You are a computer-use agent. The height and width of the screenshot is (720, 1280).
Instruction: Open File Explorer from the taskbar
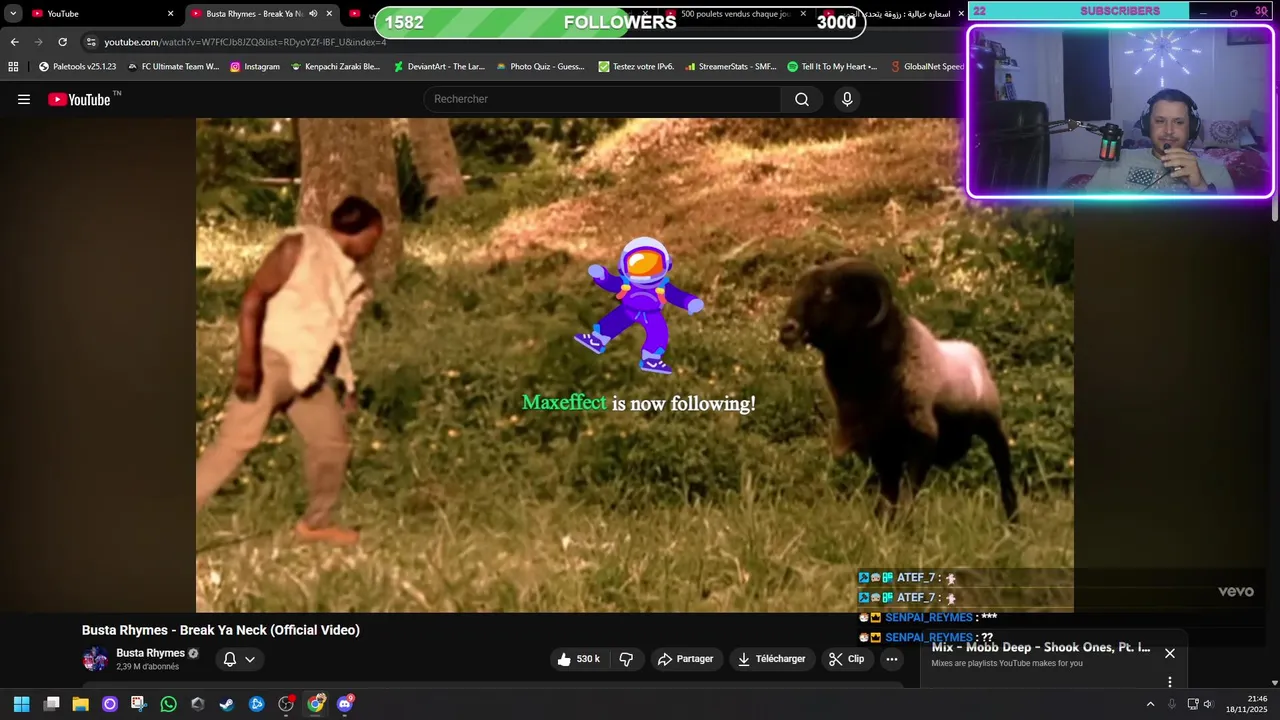tap(81, 704)
